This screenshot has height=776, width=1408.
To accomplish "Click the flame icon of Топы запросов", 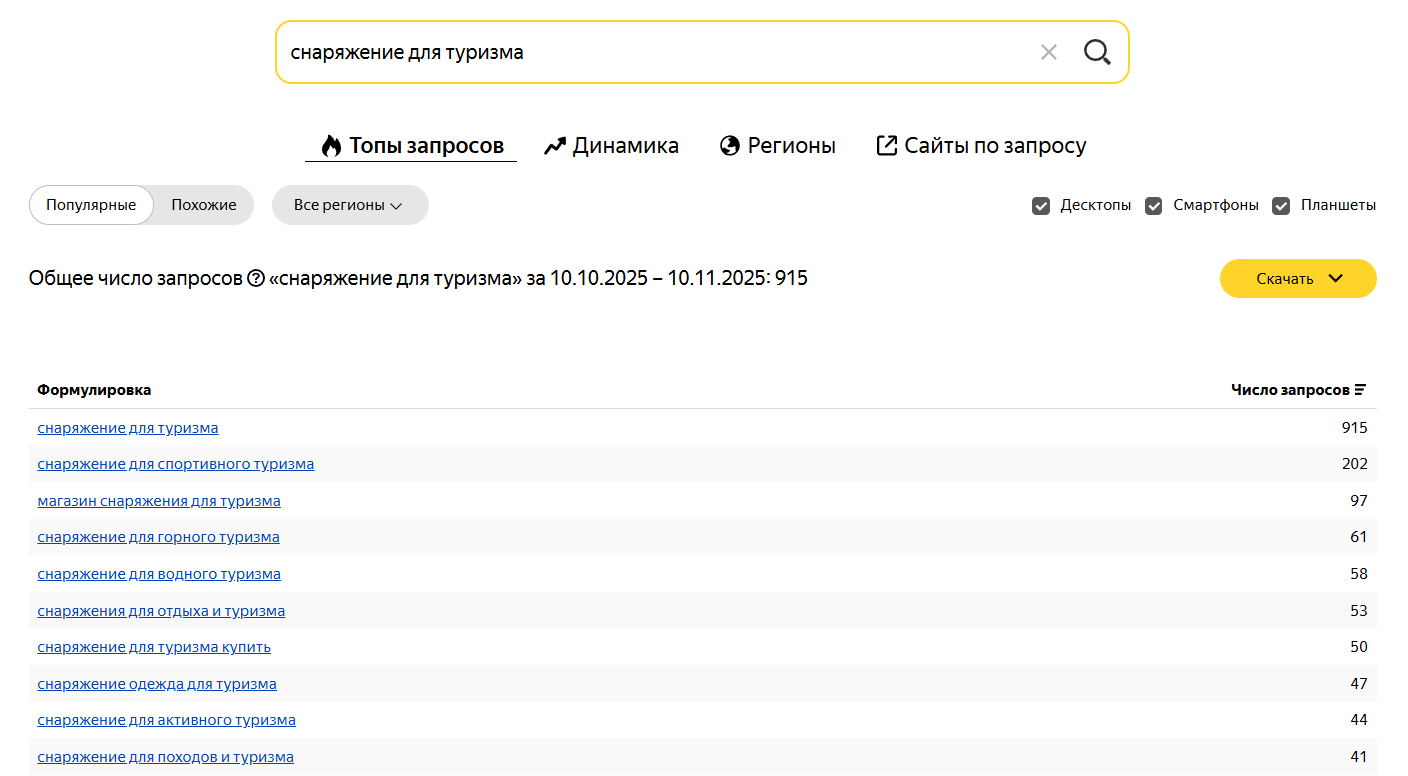I will pos(331,146).
